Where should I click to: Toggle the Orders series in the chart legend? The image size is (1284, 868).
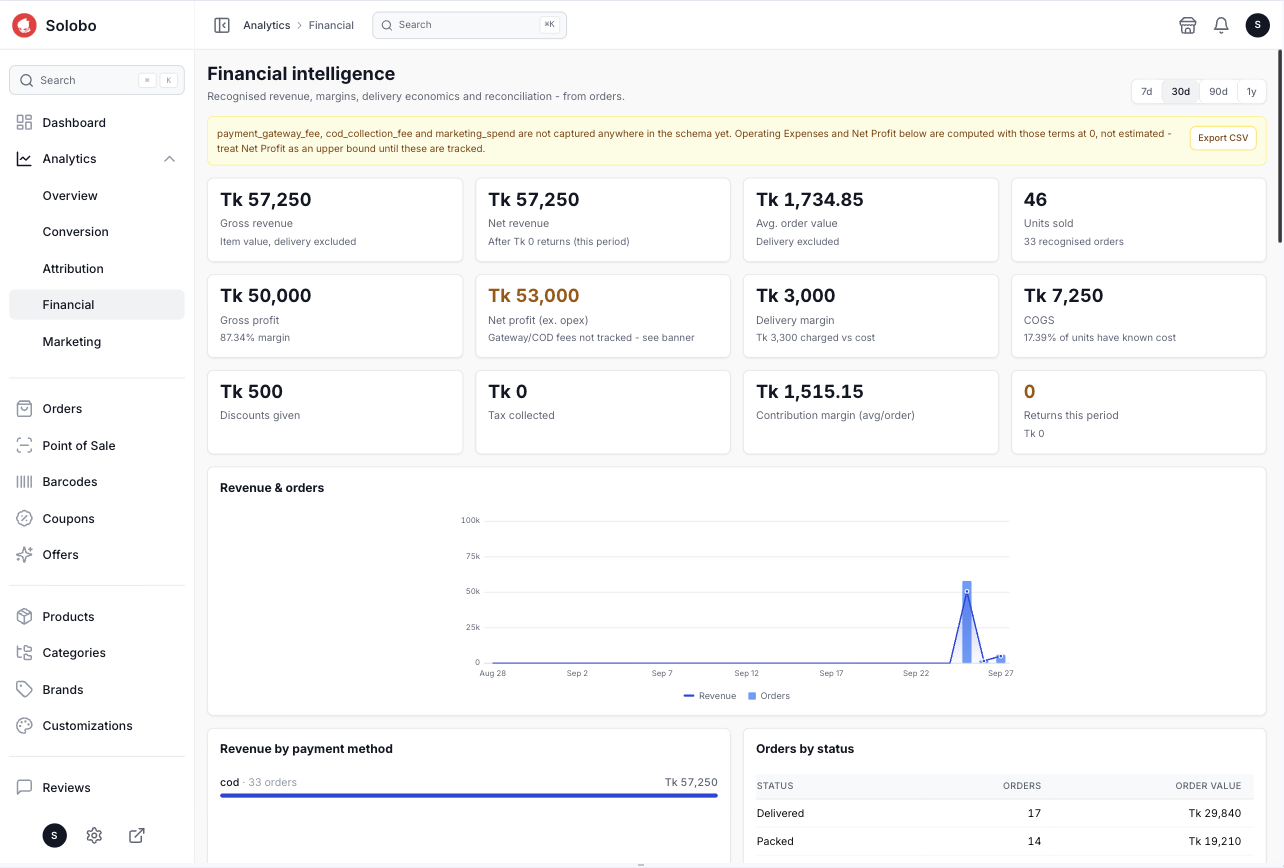[x=769, y=696]
